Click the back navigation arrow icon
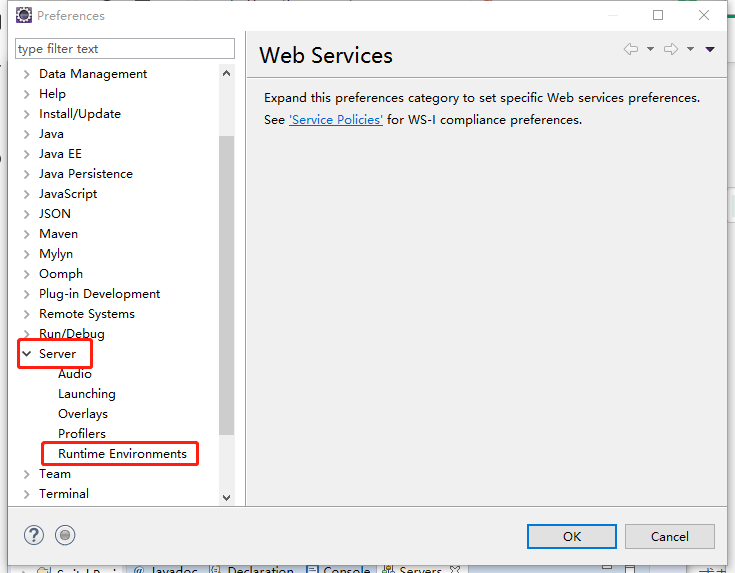Viewport: 735px width, 573px height. 630,49
